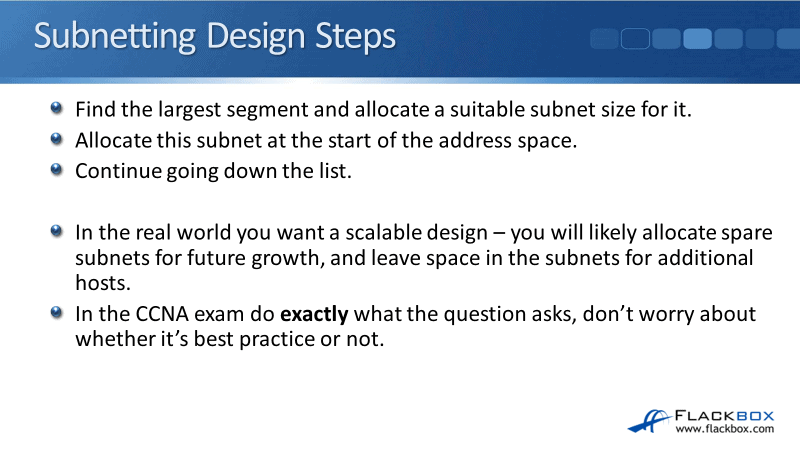Select the 'Subnetting Design Steps' slide title
Screen dimensions: 800x450
click(x=215, y=37)
